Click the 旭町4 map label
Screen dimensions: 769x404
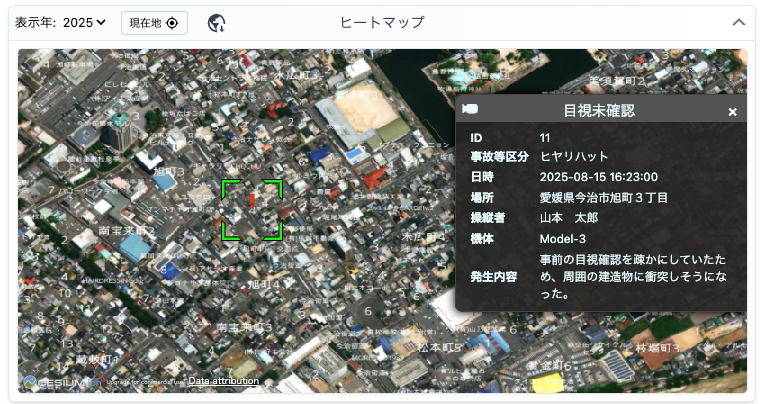pyautogui.click(x=264, y=284)
